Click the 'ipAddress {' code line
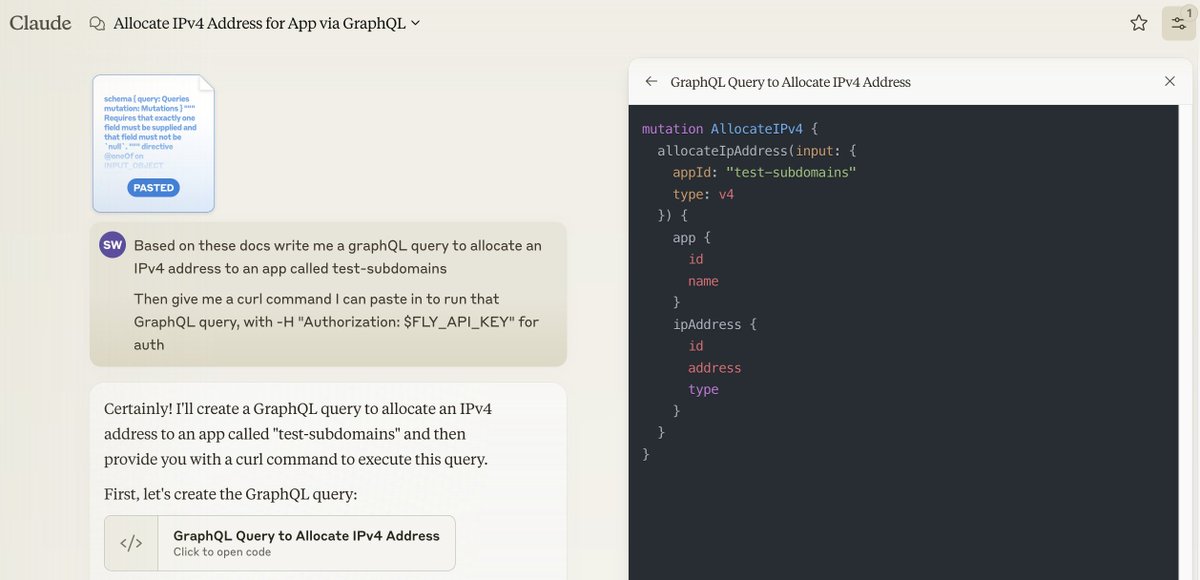 pos(715,324)
